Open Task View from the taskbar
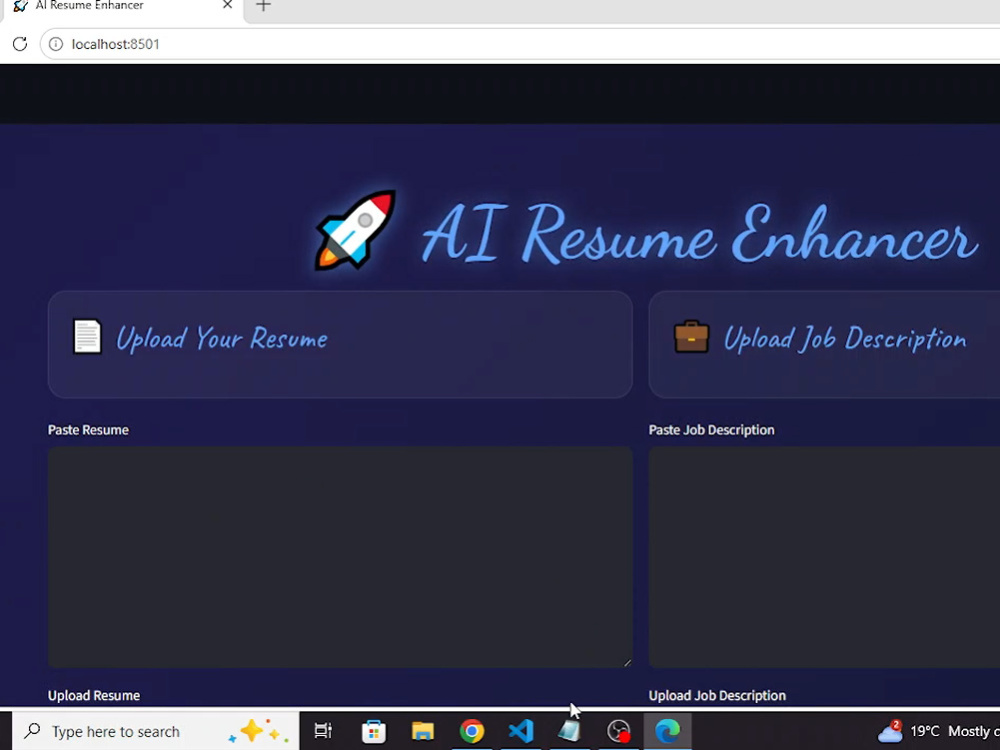 tap(323, 731)
